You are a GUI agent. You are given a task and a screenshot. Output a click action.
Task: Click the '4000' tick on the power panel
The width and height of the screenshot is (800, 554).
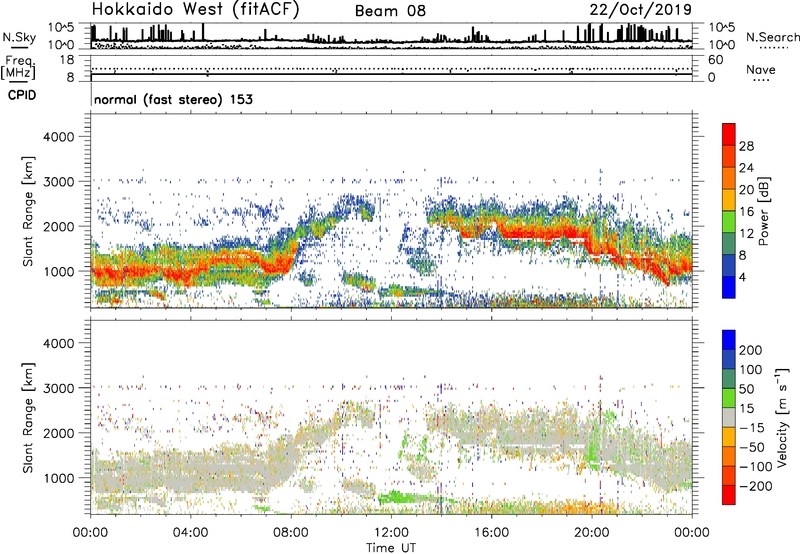[58, 137]
